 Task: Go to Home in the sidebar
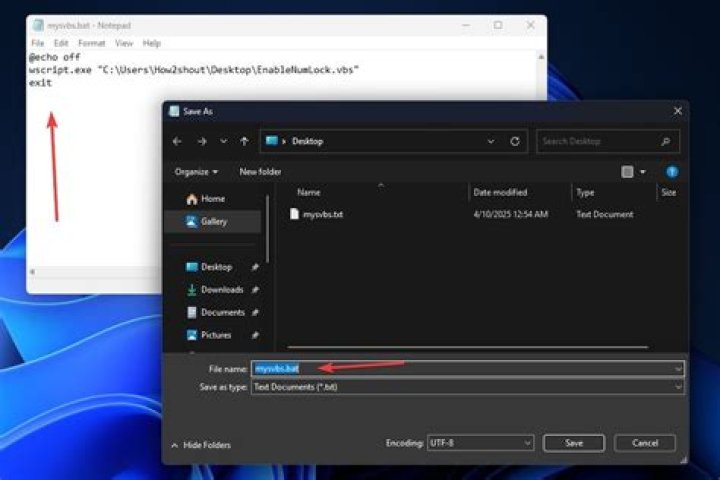pyautogui.click(x=212, y=199)
